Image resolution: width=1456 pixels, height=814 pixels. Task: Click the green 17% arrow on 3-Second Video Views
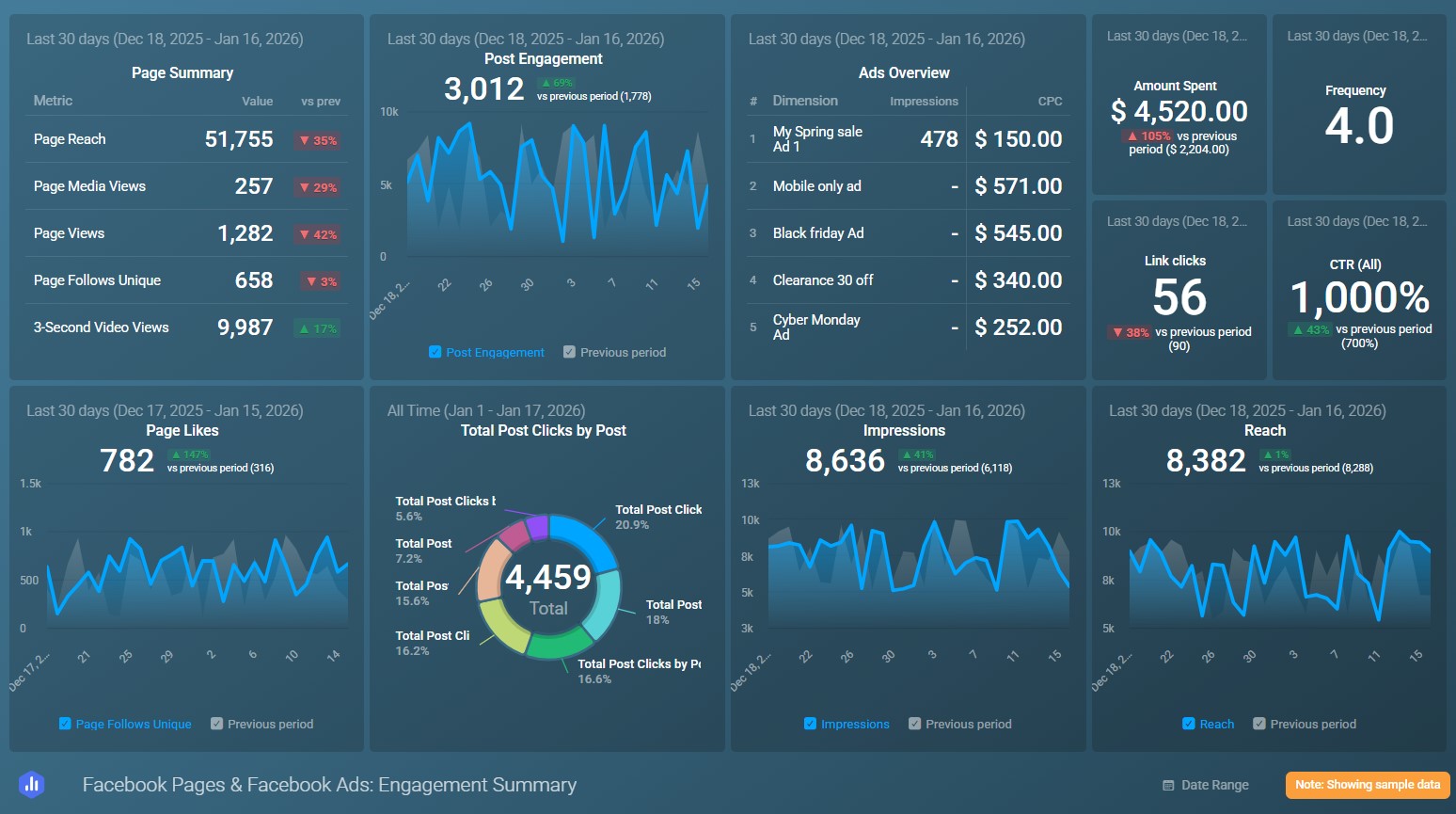(x=316, y=327)
